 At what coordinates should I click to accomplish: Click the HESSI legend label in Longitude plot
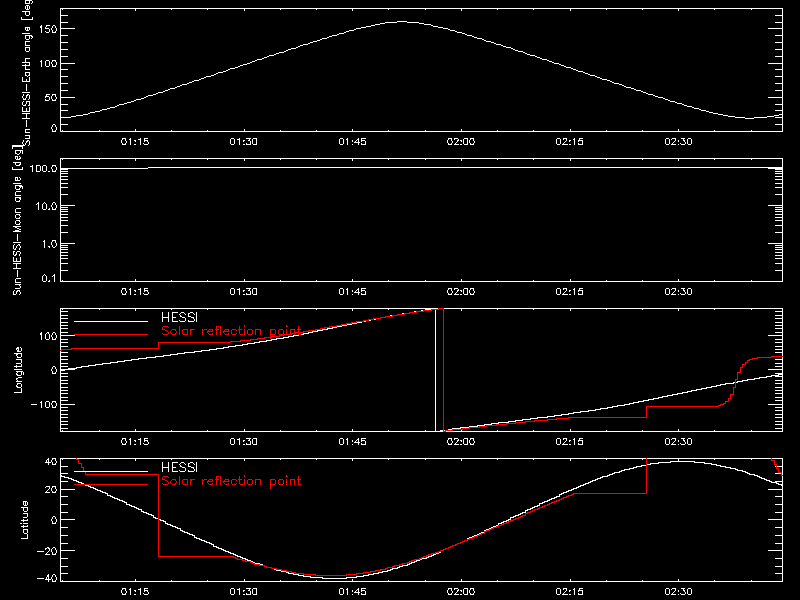coord(179,317)
